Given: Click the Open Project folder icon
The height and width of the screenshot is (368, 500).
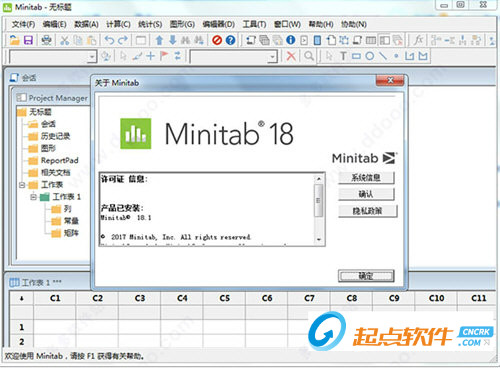Looking at the screenshot, I should (14, 40).
